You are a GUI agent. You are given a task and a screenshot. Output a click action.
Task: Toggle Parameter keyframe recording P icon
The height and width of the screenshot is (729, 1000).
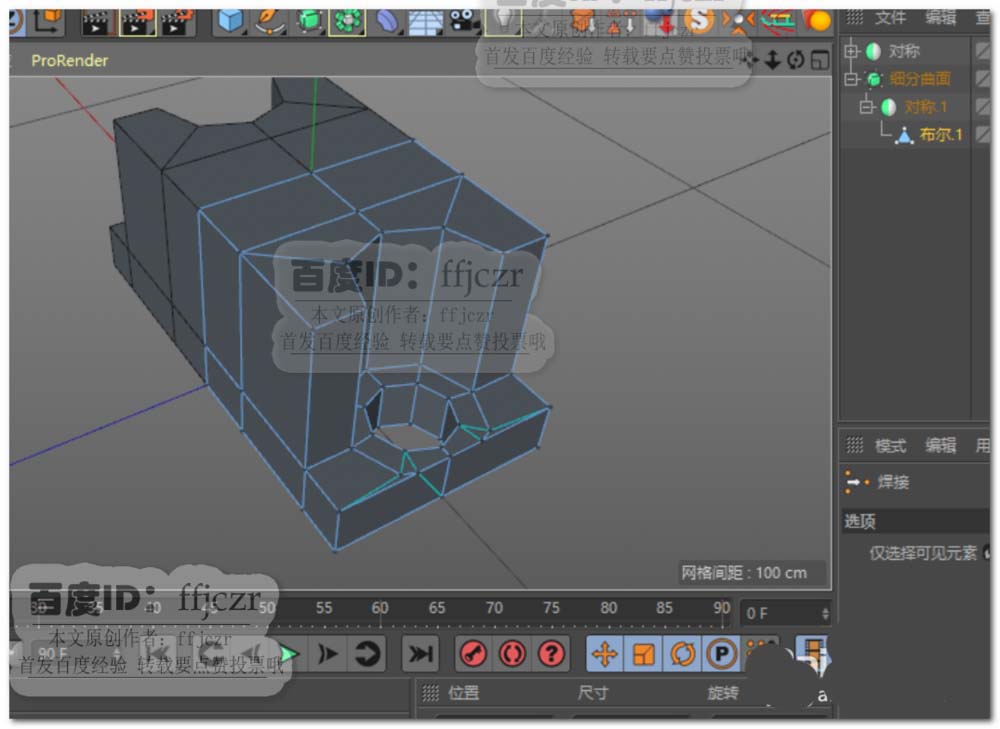[x=721, y=654]
